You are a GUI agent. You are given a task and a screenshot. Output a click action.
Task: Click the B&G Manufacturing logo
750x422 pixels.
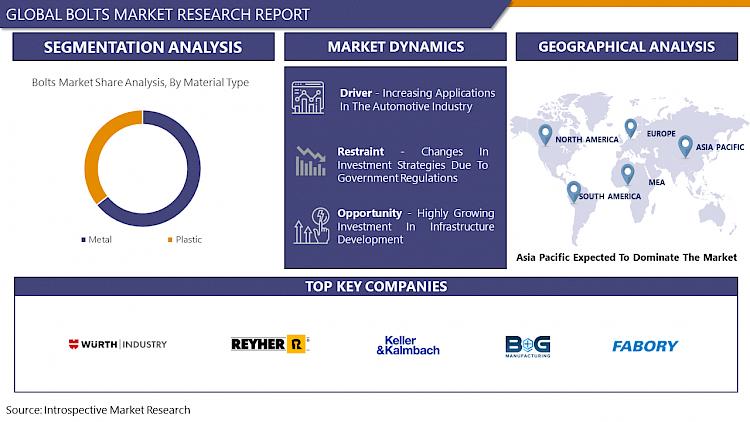coord(528,346)
